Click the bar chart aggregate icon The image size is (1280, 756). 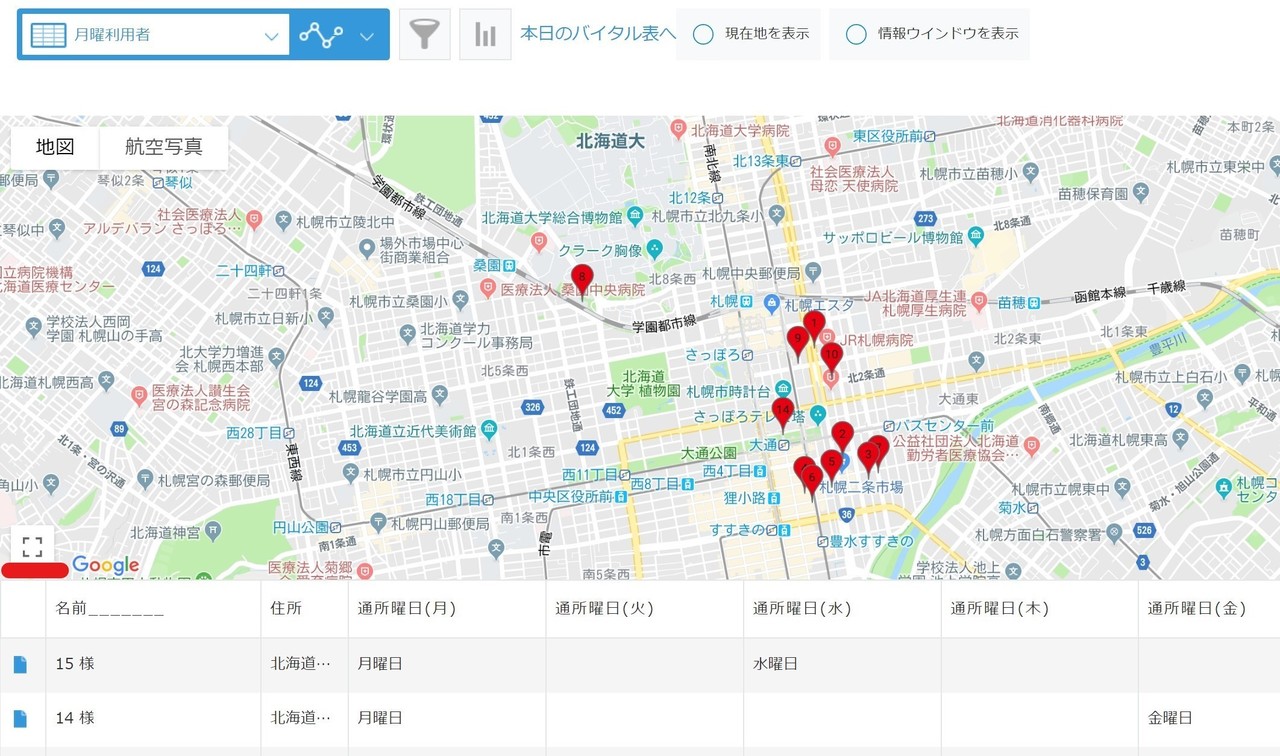485,35
